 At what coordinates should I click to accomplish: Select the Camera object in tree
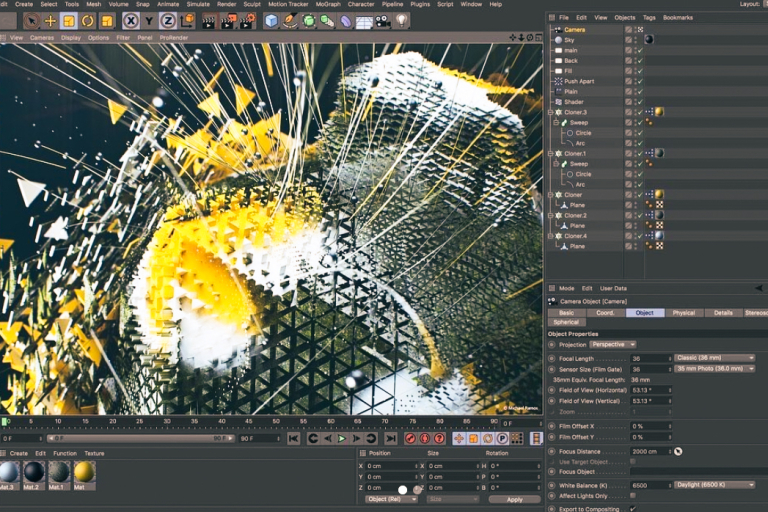[574, 30]
